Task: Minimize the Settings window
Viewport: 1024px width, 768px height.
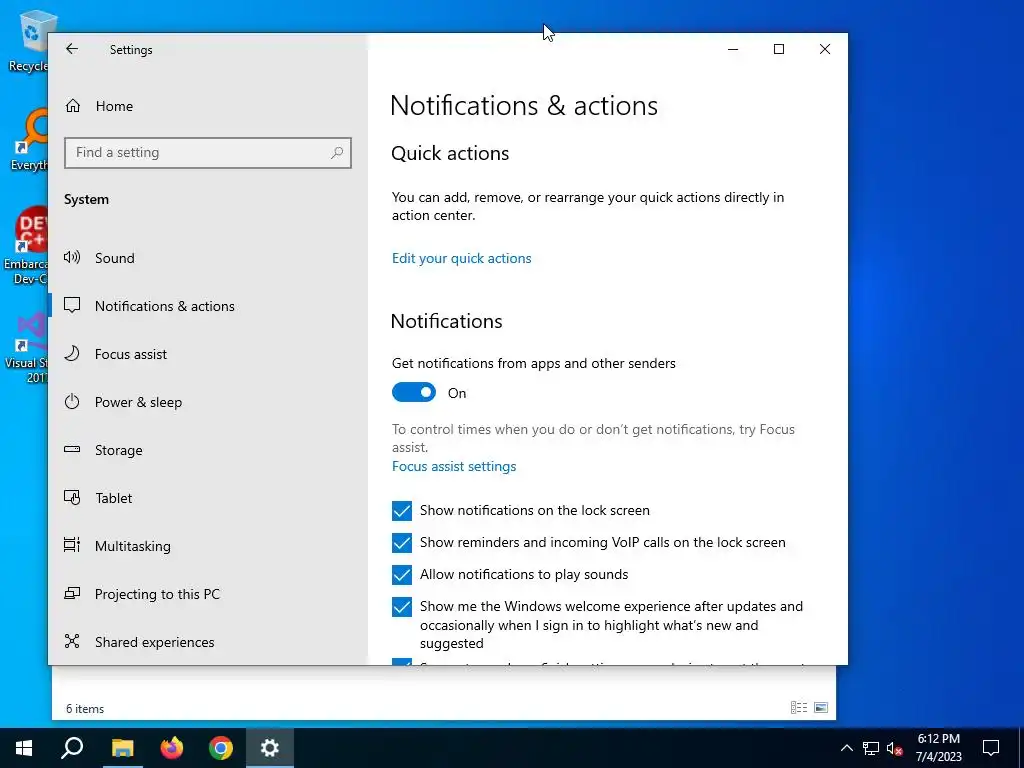Action: [733, 49]
